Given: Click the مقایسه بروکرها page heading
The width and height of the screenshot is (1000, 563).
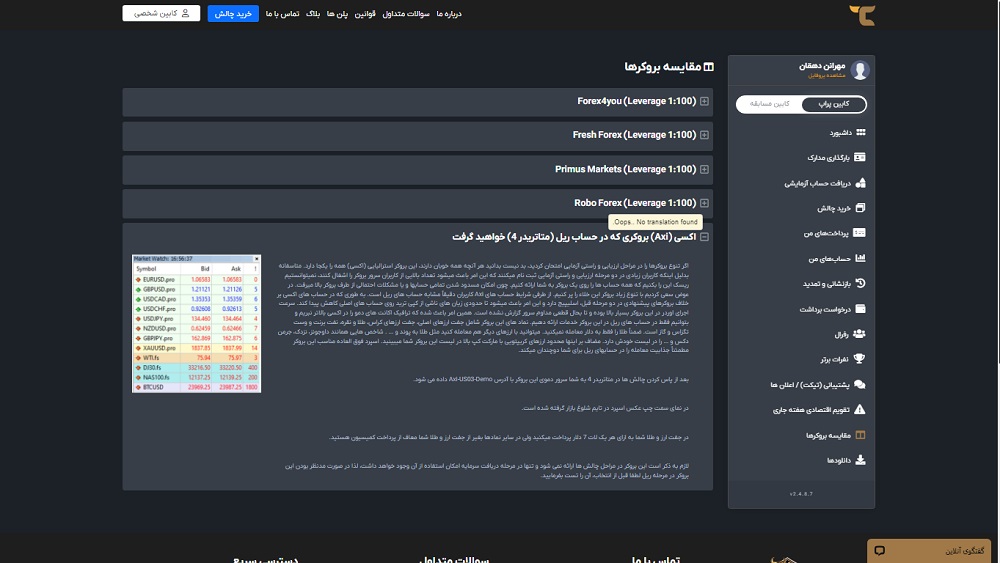Looking at the screenshot, I should click(x=669, y=67).
